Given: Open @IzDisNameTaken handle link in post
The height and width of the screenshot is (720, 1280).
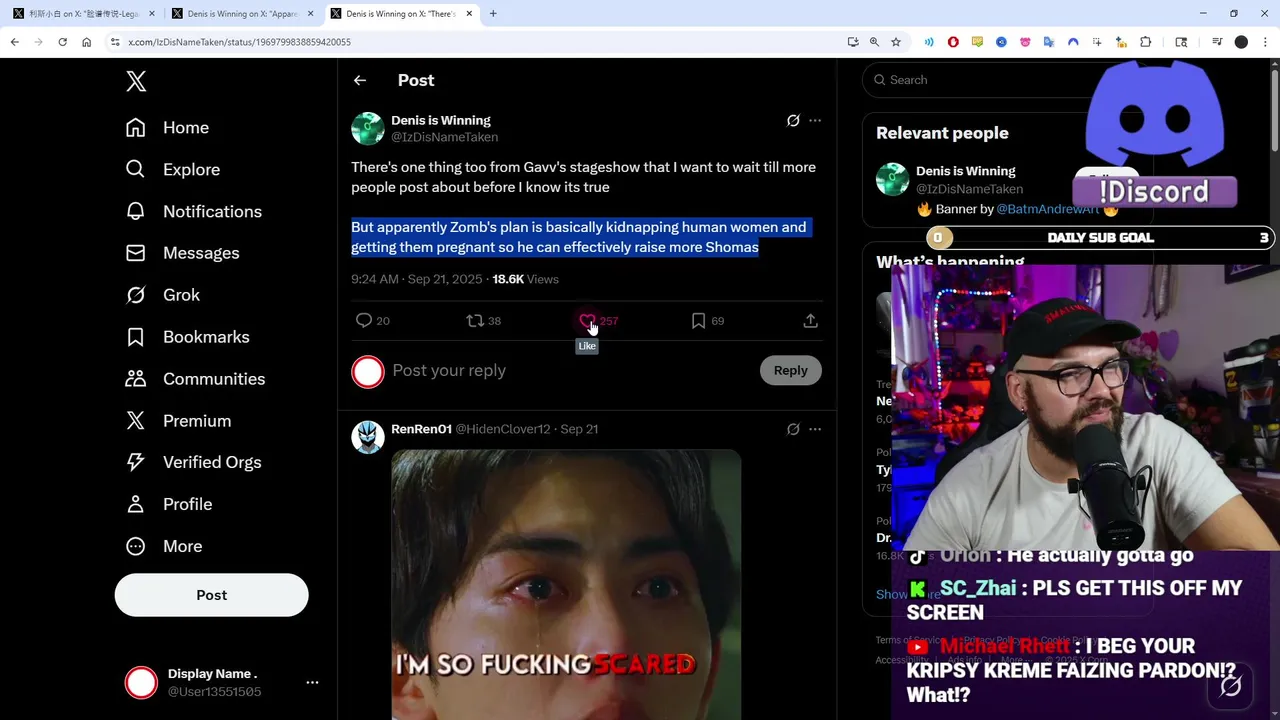Looking at the screenshot, I should (x=444, y=137).
